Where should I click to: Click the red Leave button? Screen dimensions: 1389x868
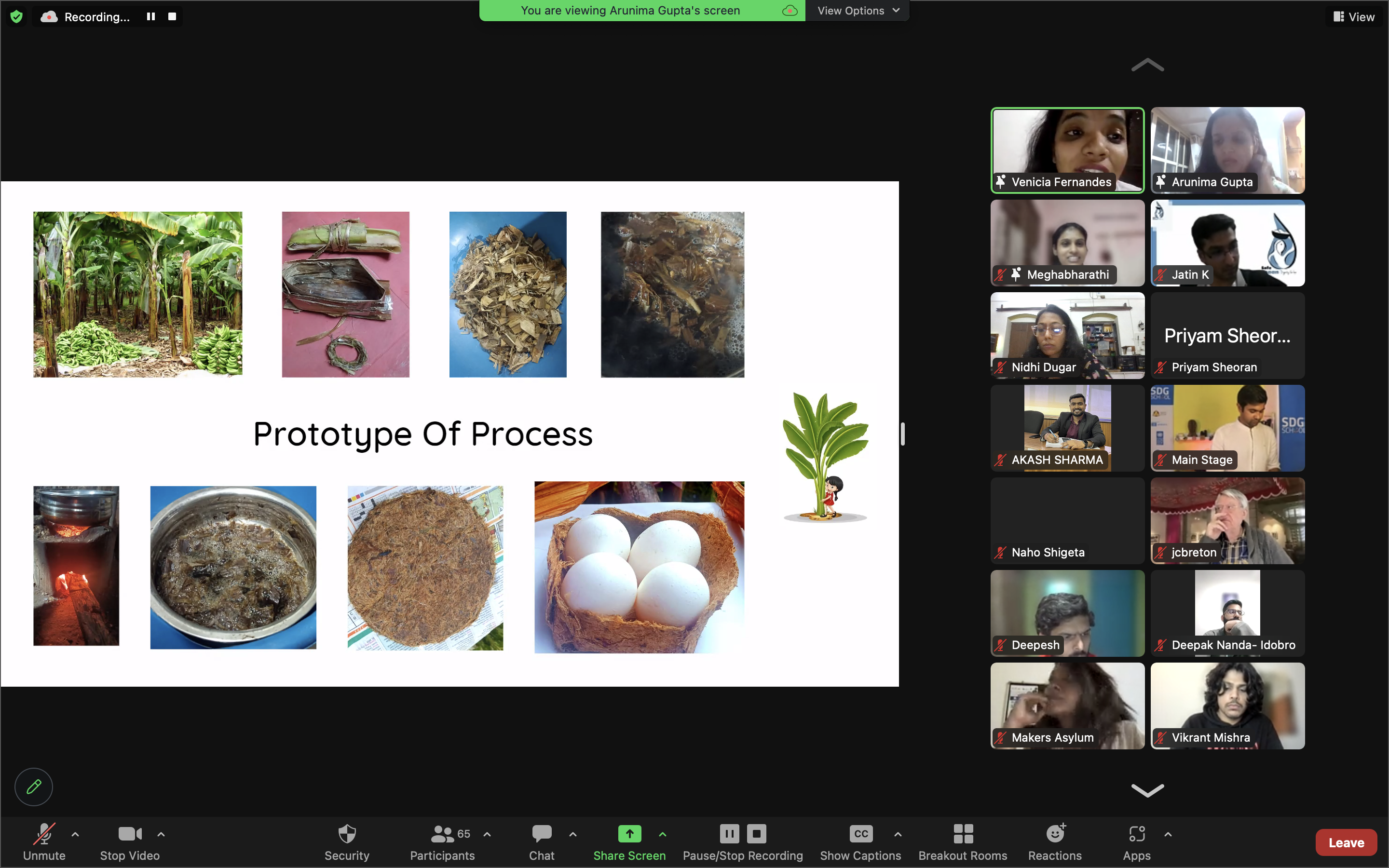click(1346, 842)
